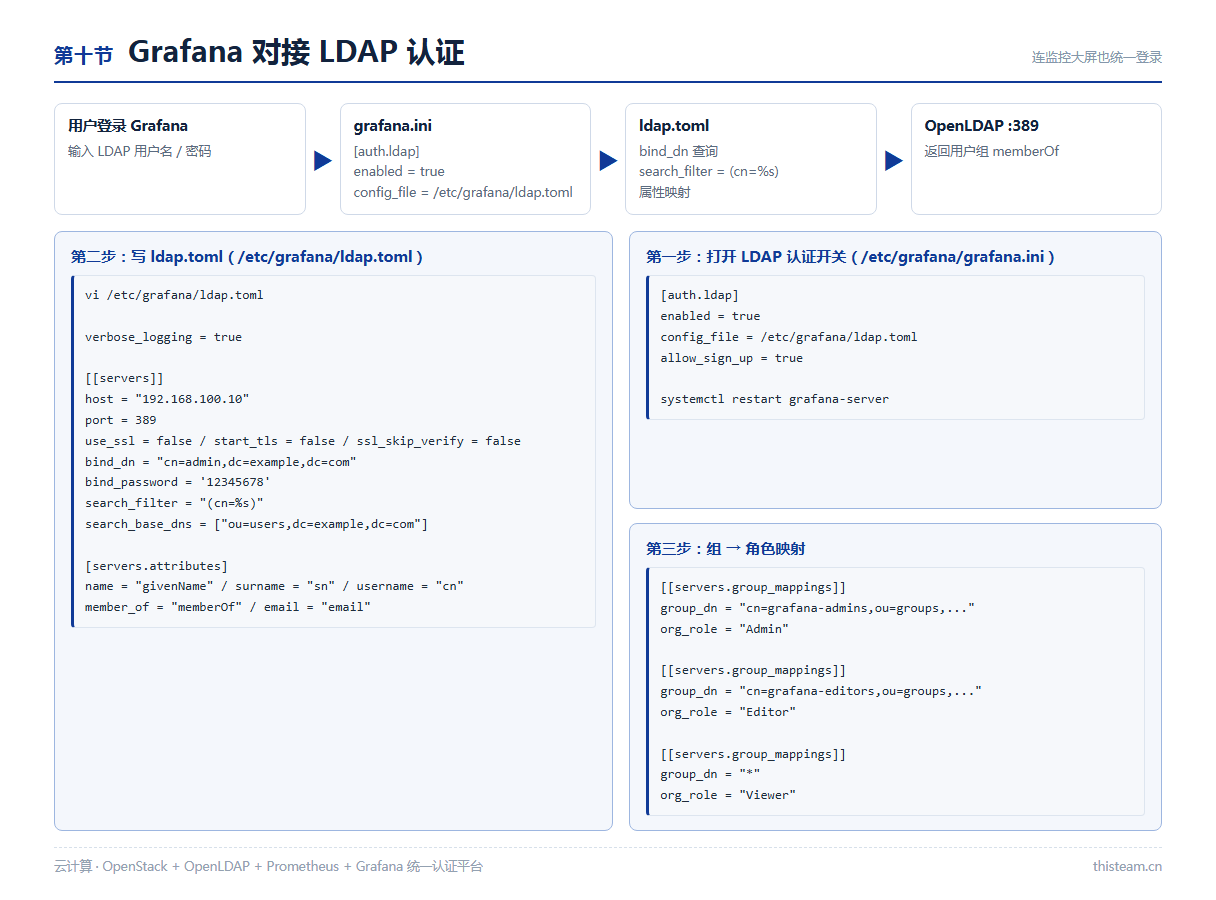Image resolution: width=1216 pixels, height=900 pixels.
Task: Click 'verbose_logging = true' line
Action: tap(163, 337)
